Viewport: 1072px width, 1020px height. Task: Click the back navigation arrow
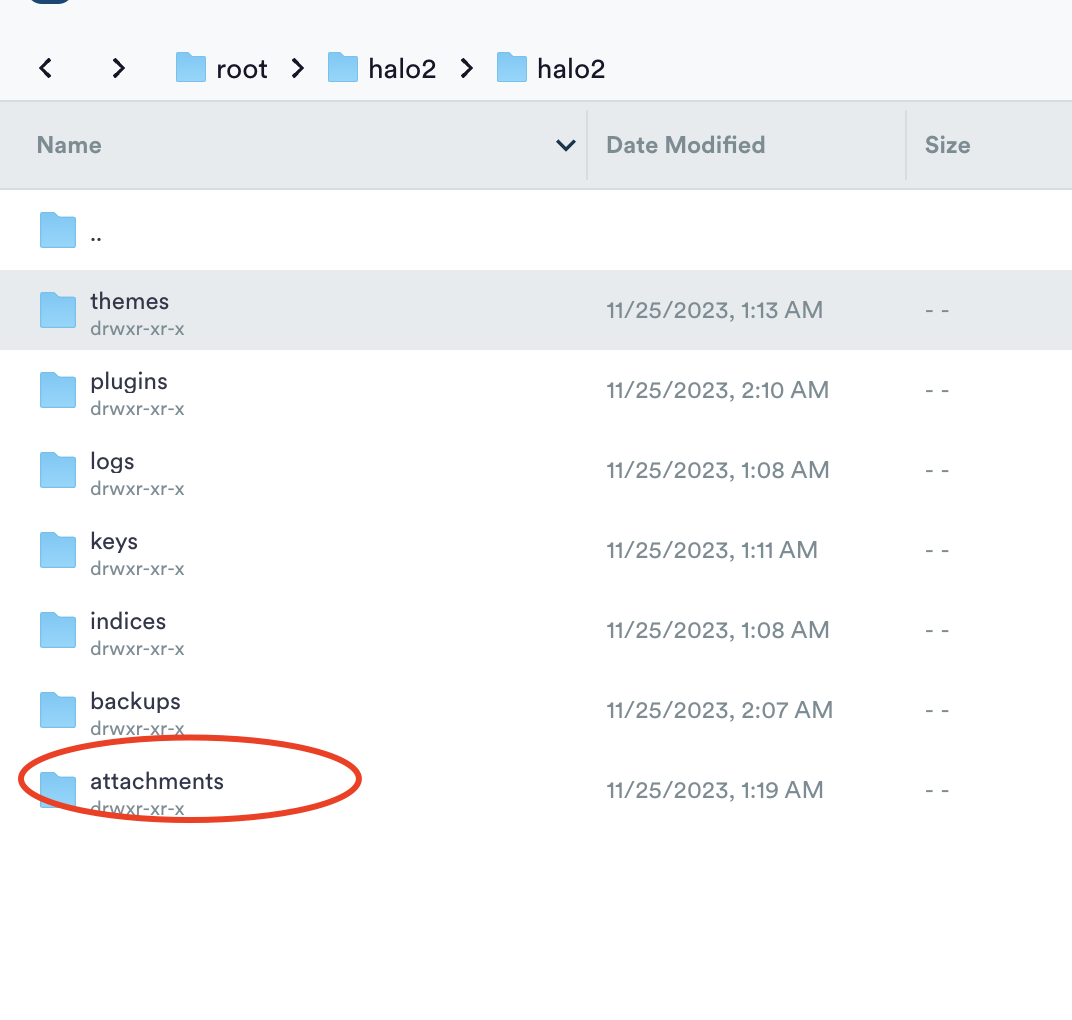coord(45,68)
